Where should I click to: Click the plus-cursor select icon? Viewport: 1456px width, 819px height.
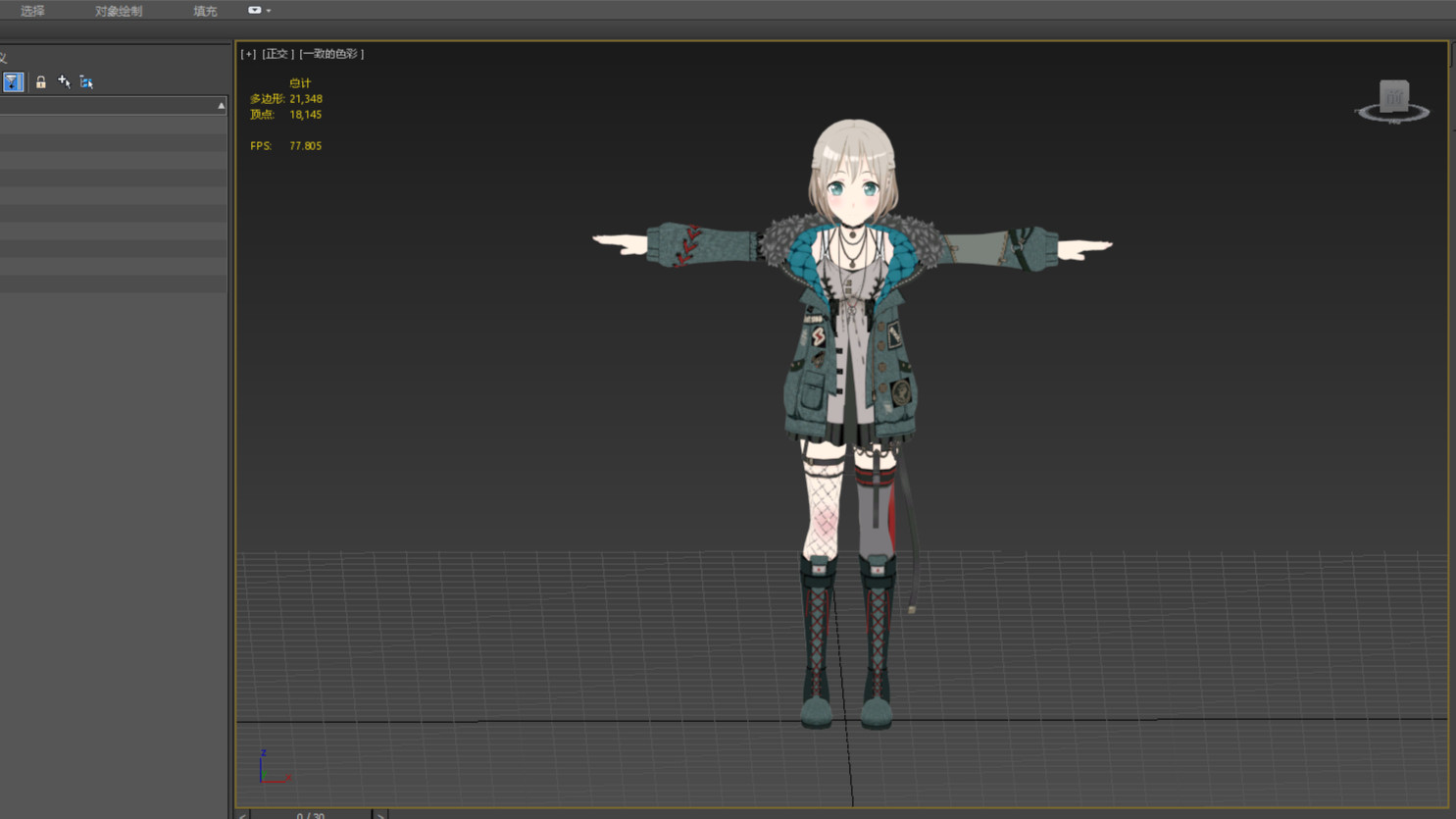64,82
